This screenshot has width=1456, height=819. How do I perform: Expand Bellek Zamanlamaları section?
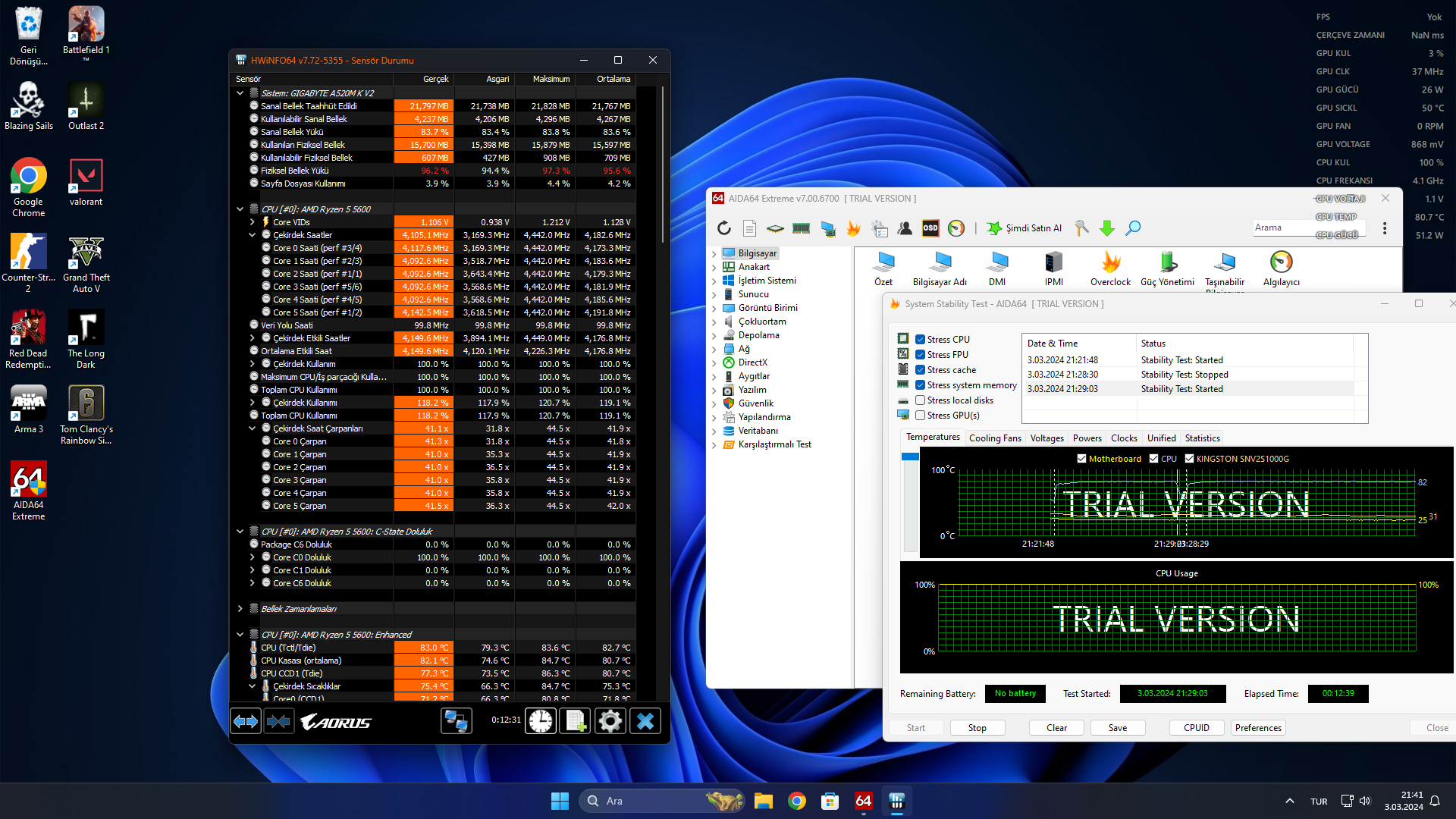[240, 609]
